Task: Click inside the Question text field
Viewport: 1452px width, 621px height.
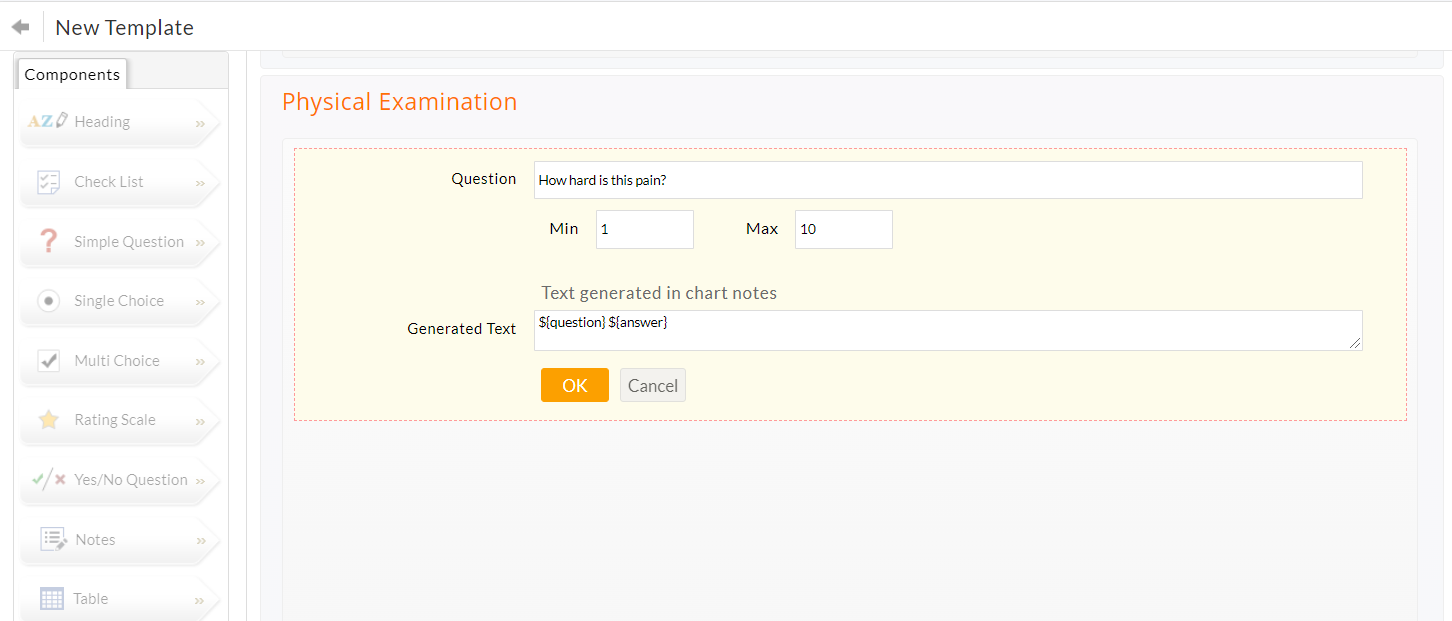Action: (x=947, y=179)
